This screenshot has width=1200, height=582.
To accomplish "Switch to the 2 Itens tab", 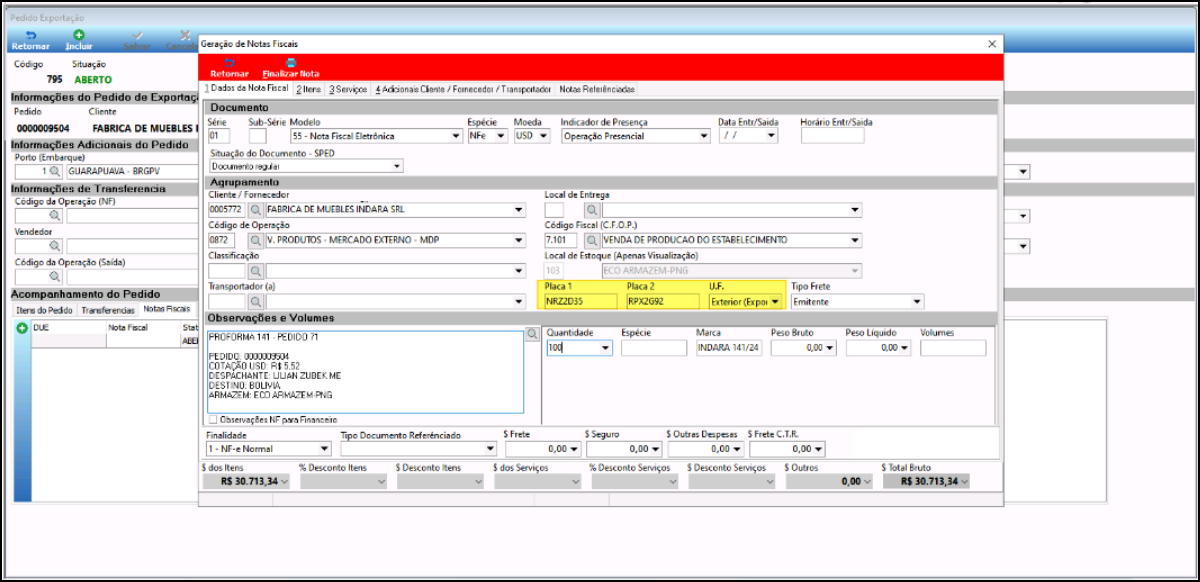I will coord(308,89).
